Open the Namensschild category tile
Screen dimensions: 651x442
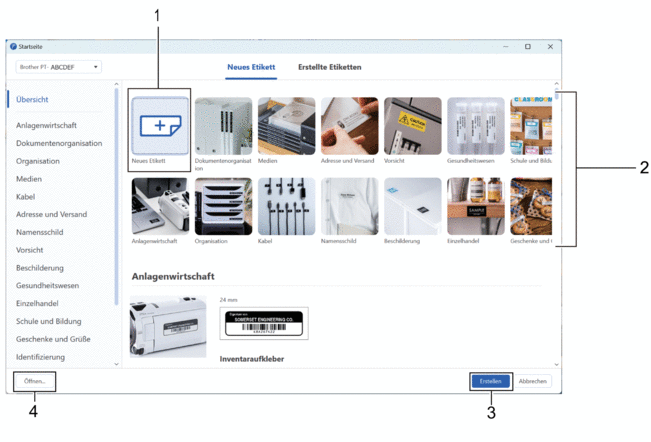tap(349, 206)
